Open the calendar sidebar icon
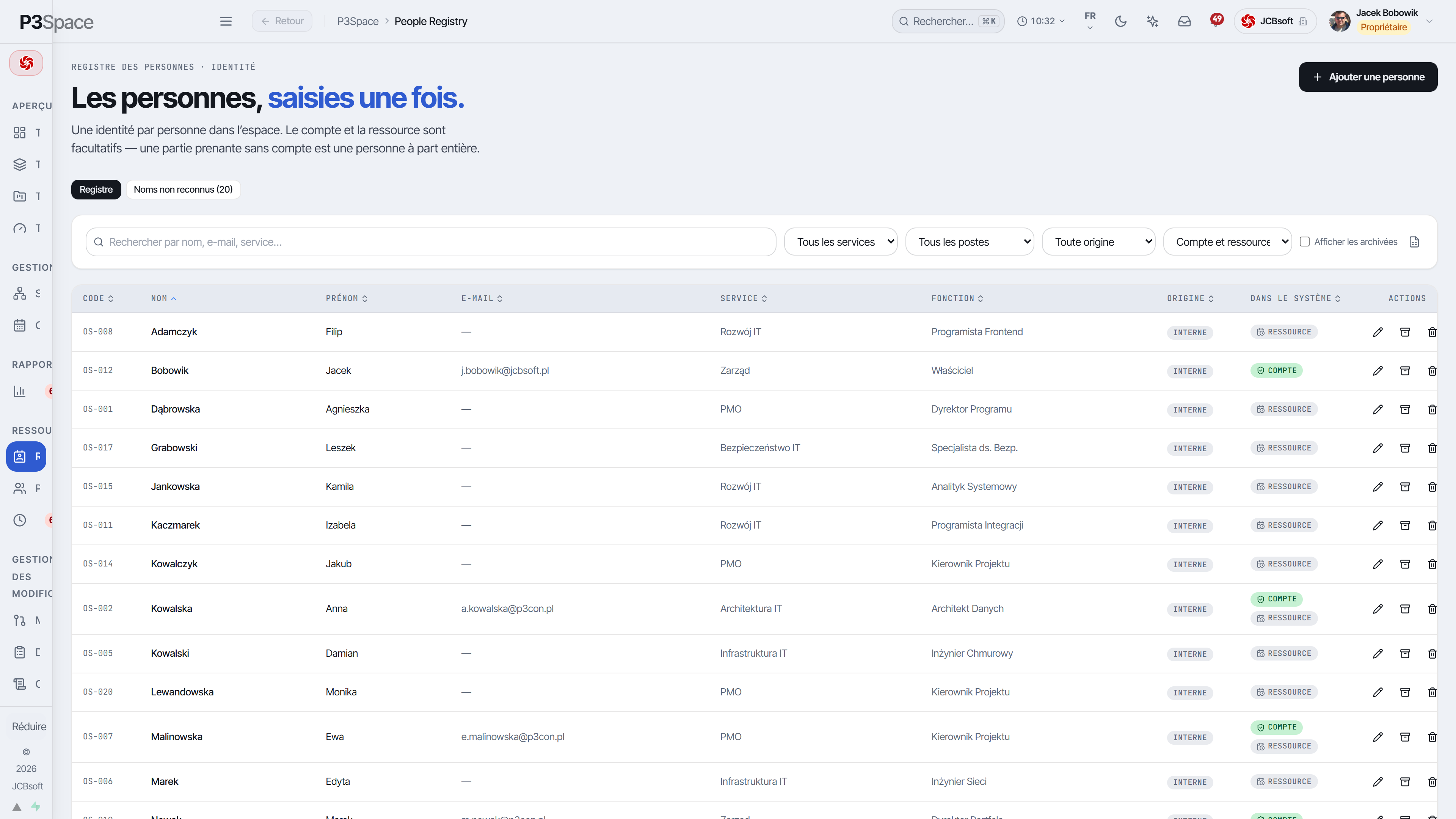This screenshot has width=1456, height=819. 20,325
